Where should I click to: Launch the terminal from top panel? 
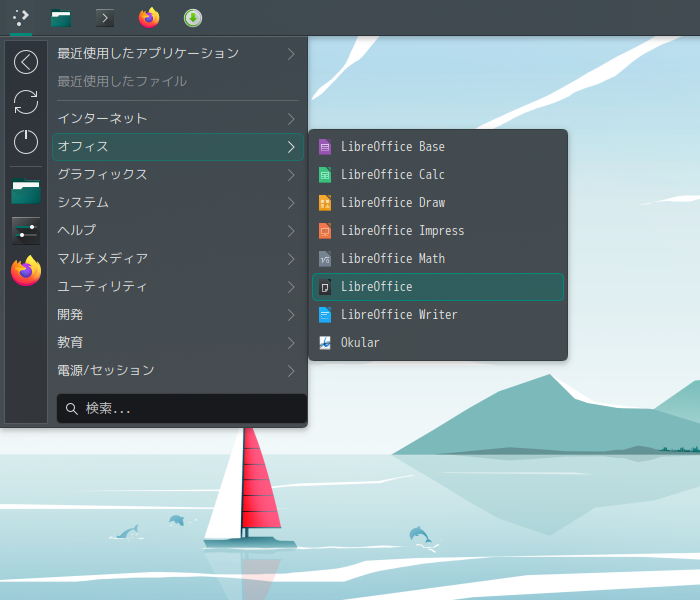point(105,18)
